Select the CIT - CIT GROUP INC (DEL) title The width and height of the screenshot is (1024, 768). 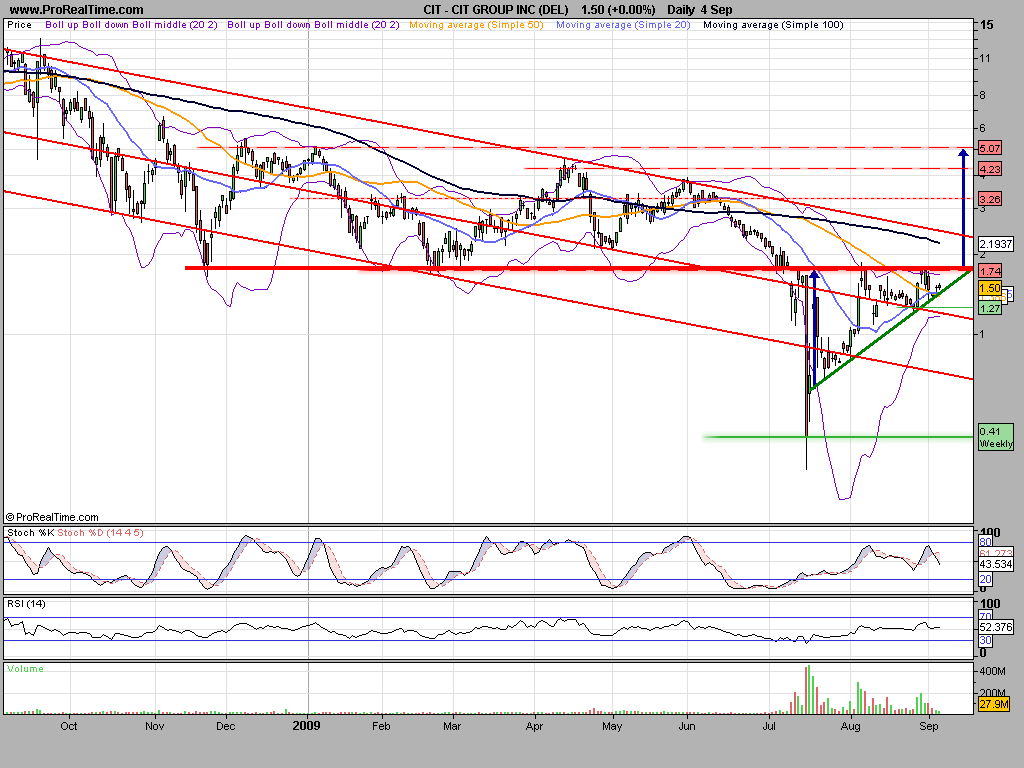tap(496, 10)
